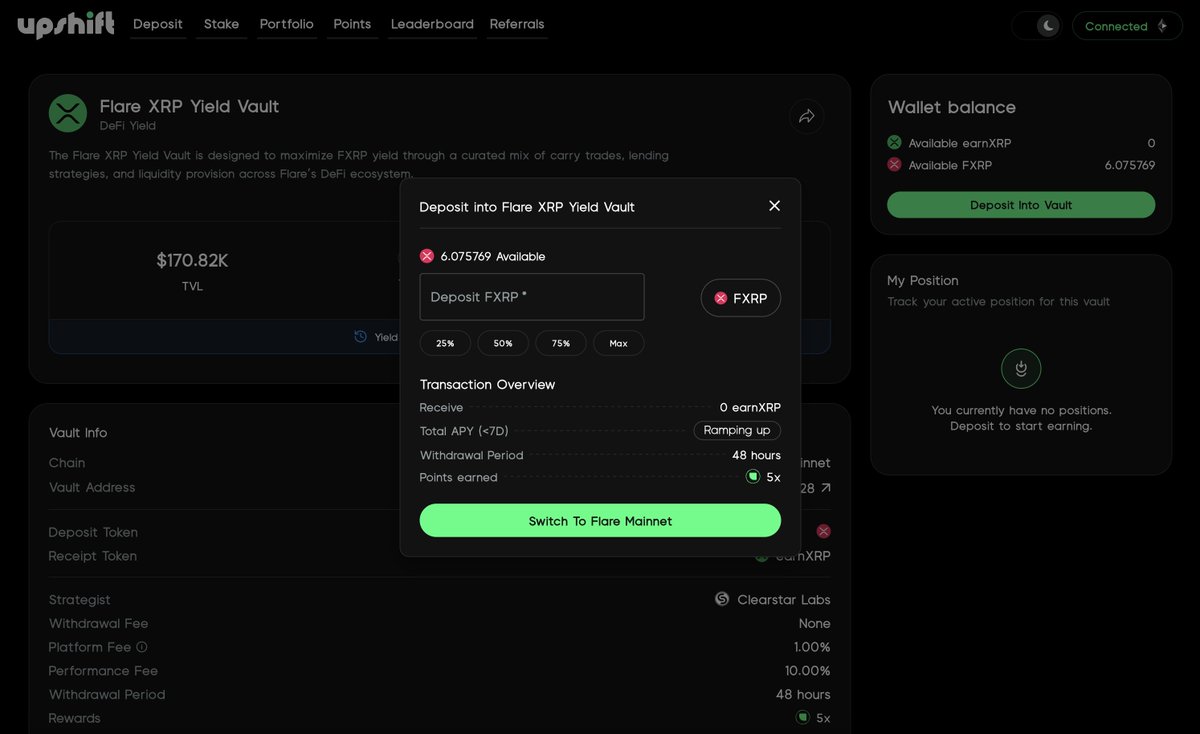Click the DeFi Yield subtitle
Screen dimensions: 1200x734
pyautogui.click(x=128, y=126)
